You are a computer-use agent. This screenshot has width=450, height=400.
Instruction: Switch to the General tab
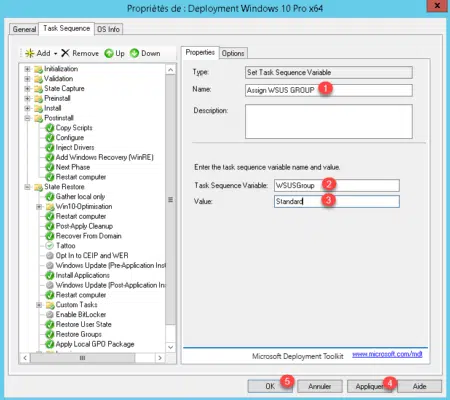point(24,29)
